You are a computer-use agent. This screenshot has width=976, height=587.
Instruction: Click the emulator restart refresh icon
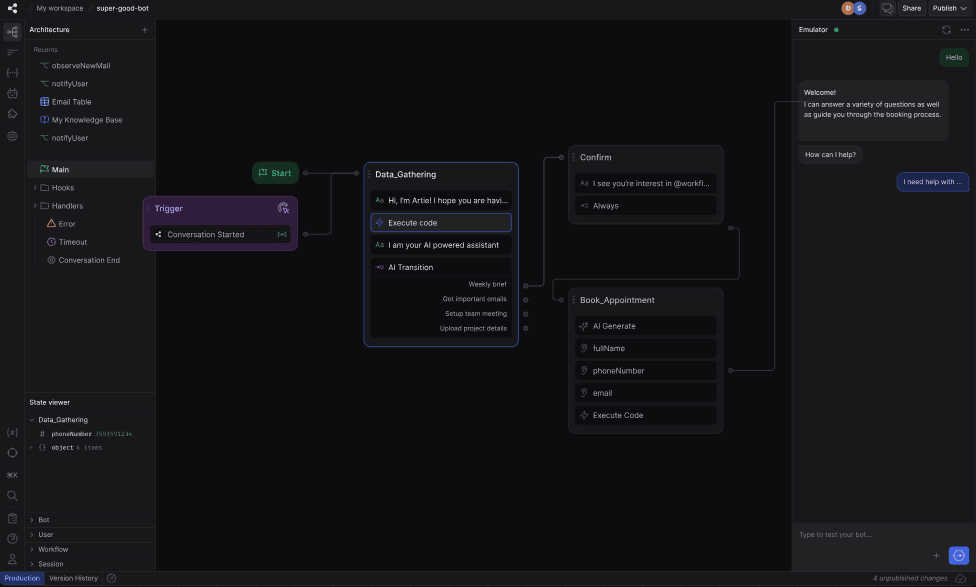(x=946, y=30)
